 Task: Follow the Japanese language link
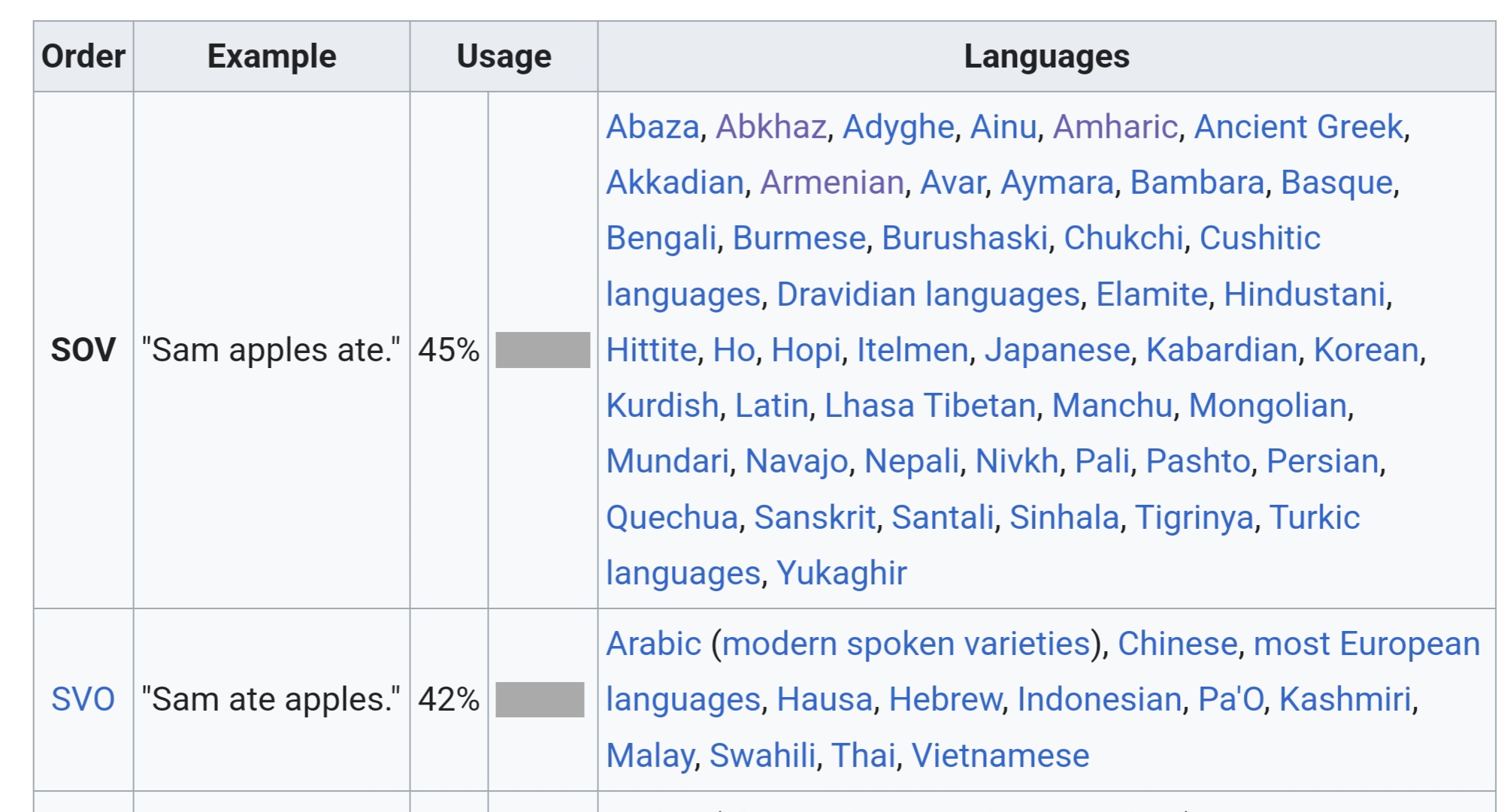pos(1058,350)
